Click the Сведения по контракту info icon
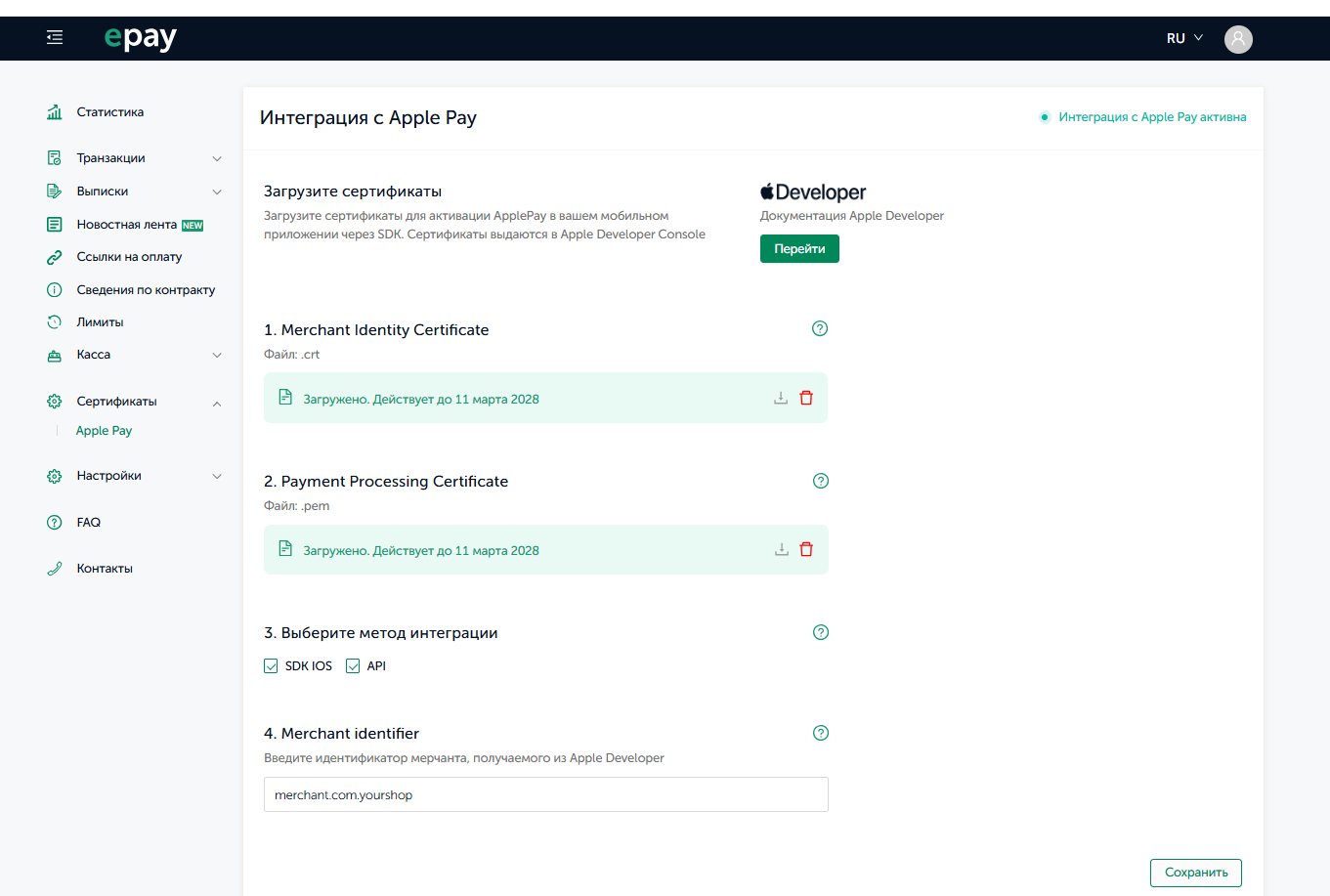 [55, 290]
